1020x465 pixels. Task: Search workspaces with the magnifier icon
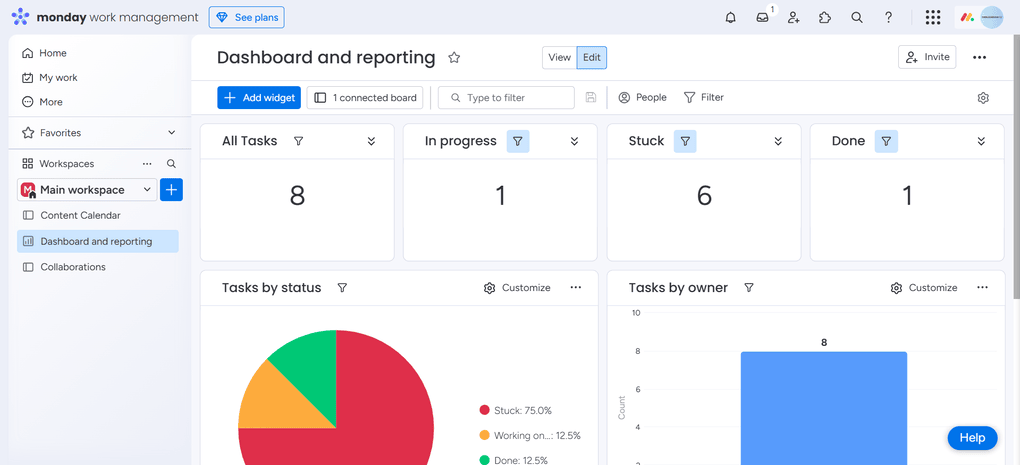[x=171, y=164]
